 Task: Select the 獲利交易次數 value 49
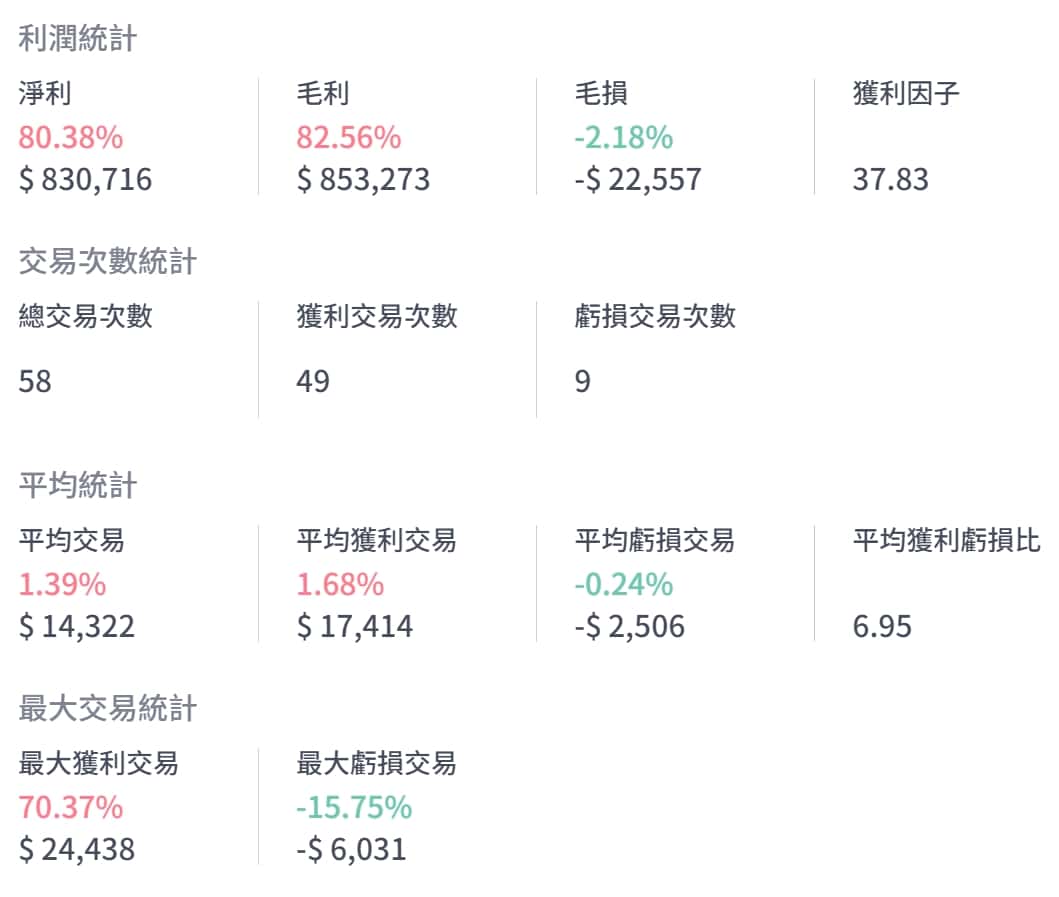[x=313, y=382]
